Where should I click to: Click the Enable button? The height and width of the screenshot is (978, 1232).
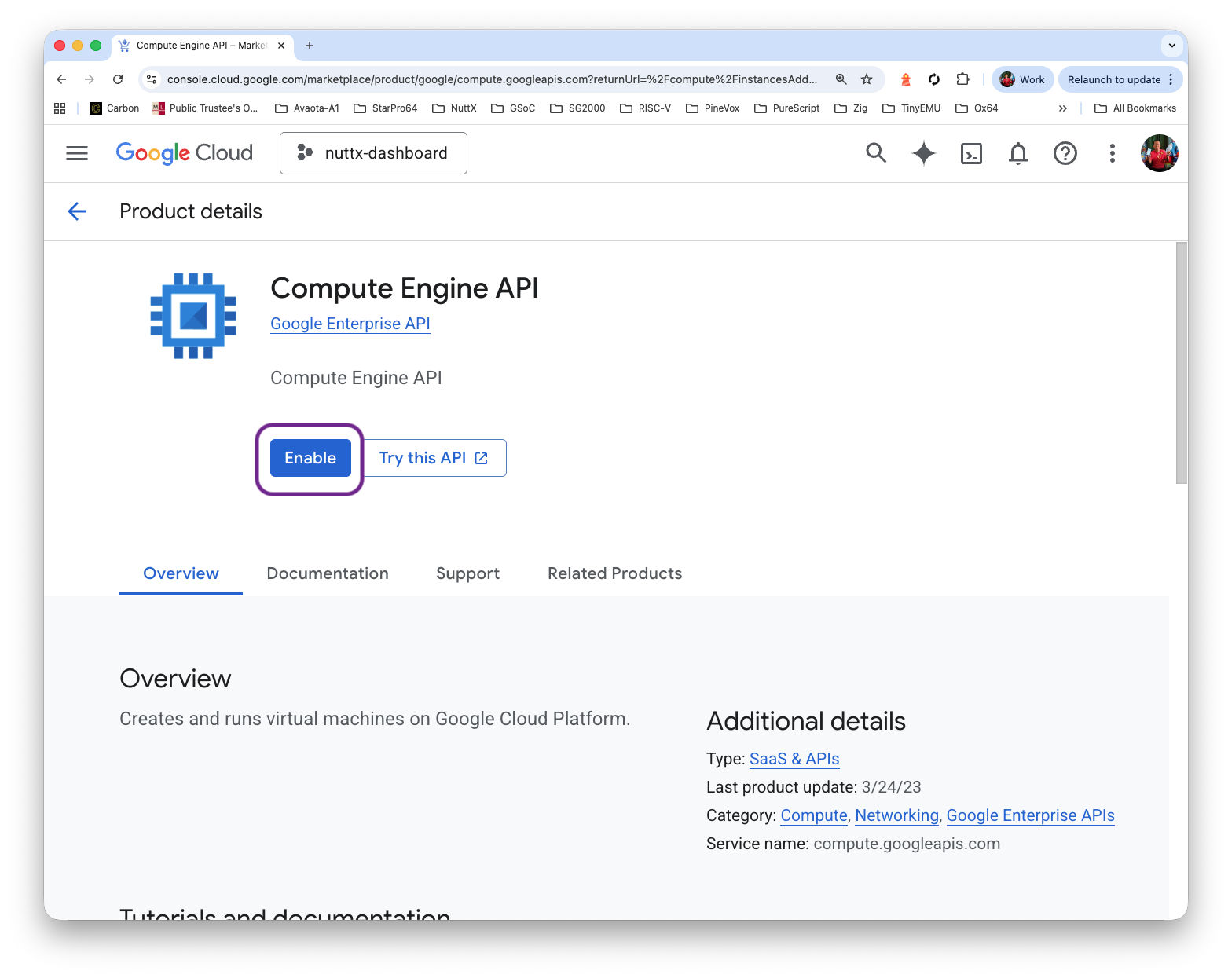click(x=310, y=458)
